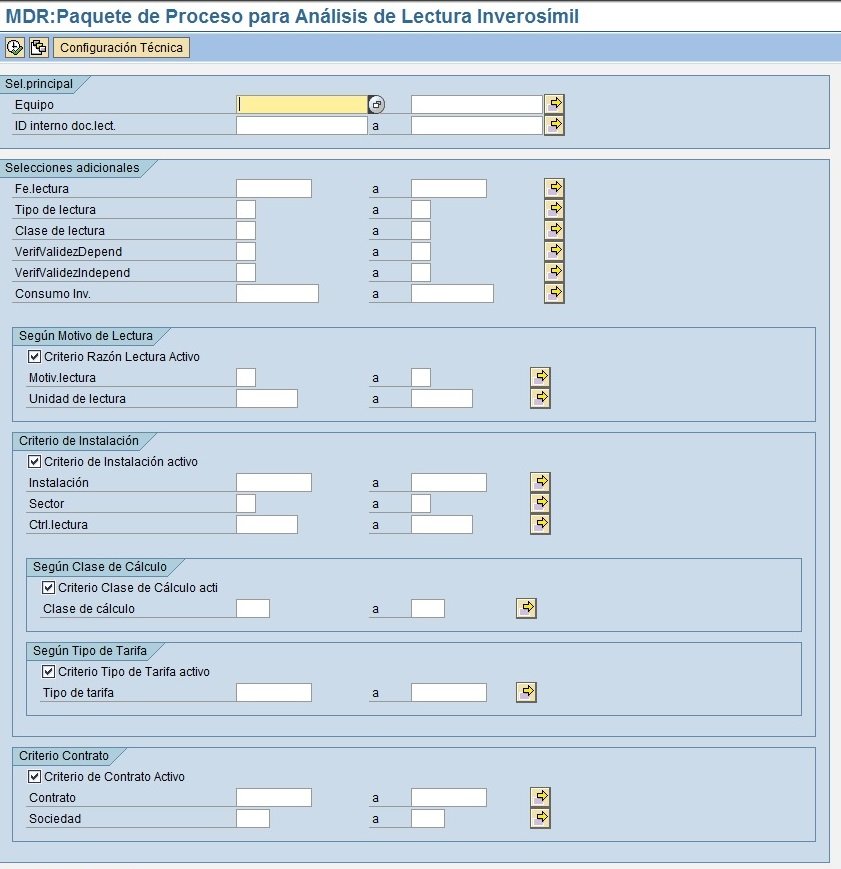Open multiple selection for Unidad de lectura

(541, 398)
